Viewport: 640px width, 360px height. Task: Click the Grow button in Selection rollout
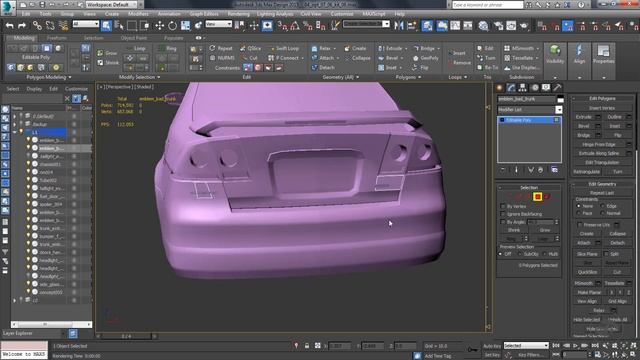pyautogui.click(x=544, y=230)
